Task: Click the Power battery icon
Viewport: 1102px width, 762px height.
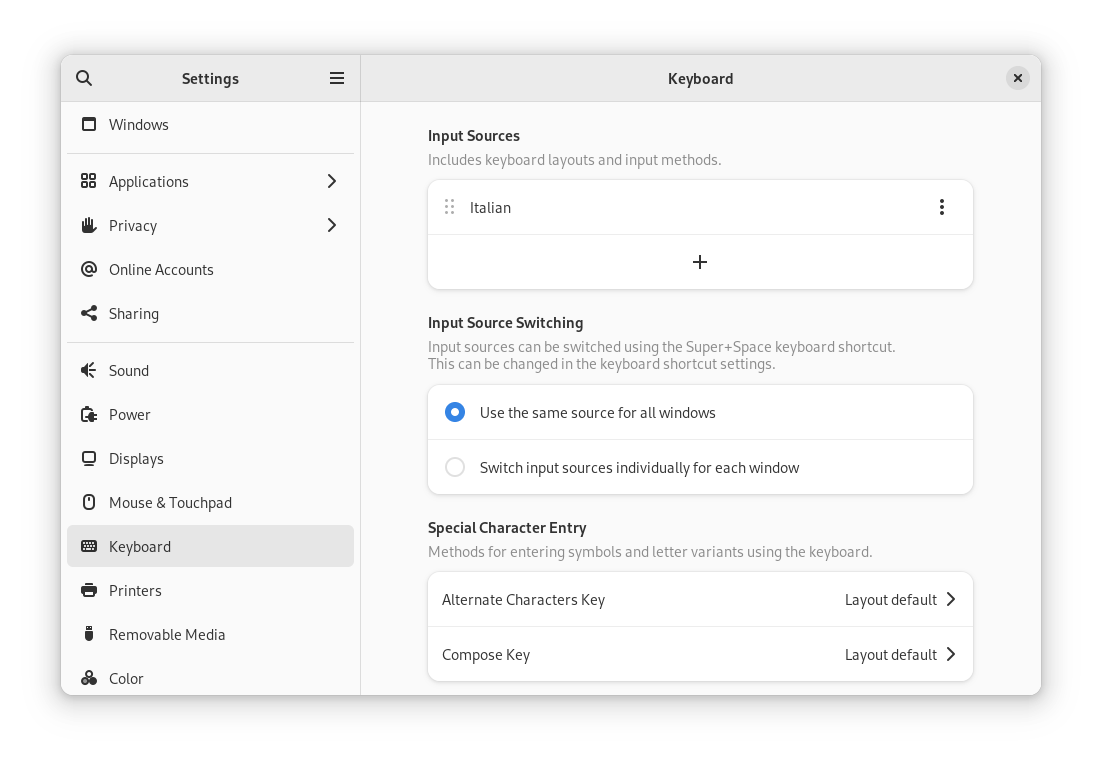Action: [88, 414]
